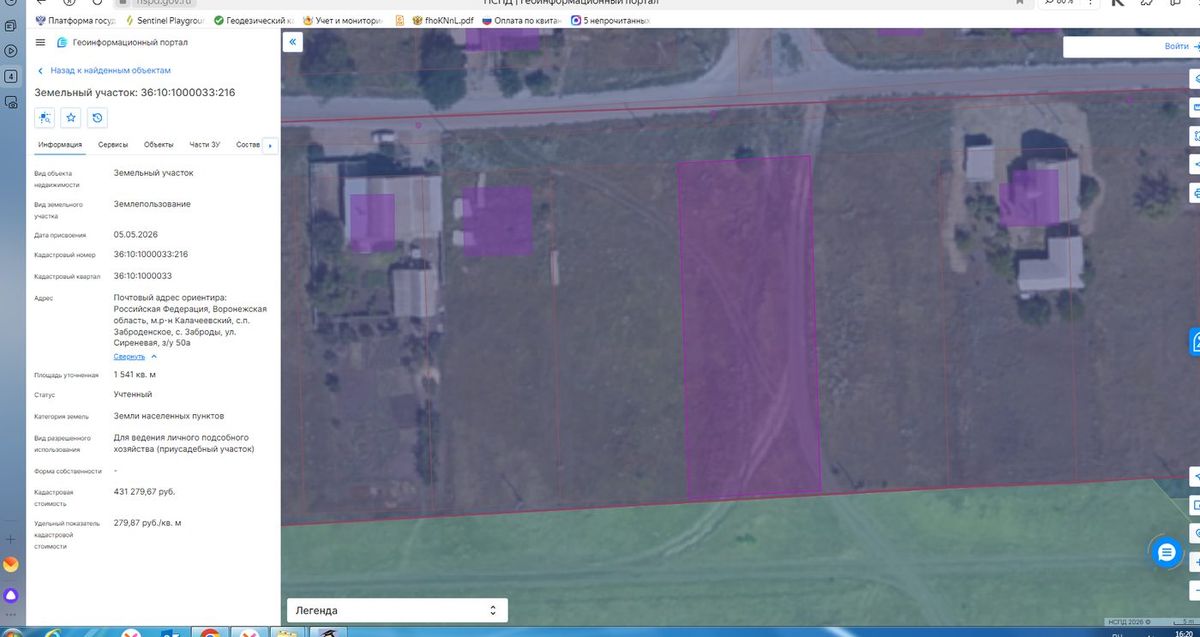This screenshot has height=637, width=1200.
Task: Add parcel to favorites with star icon
Action: (71, 118)
